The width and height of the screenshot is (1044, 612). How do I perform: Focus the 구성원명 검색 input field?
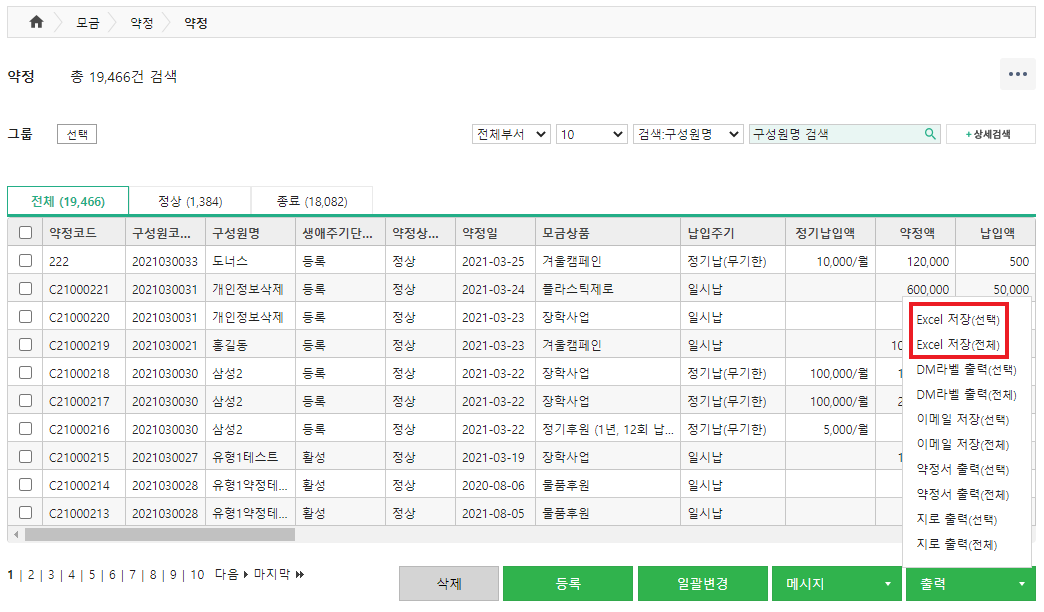(x=835, y=134)
